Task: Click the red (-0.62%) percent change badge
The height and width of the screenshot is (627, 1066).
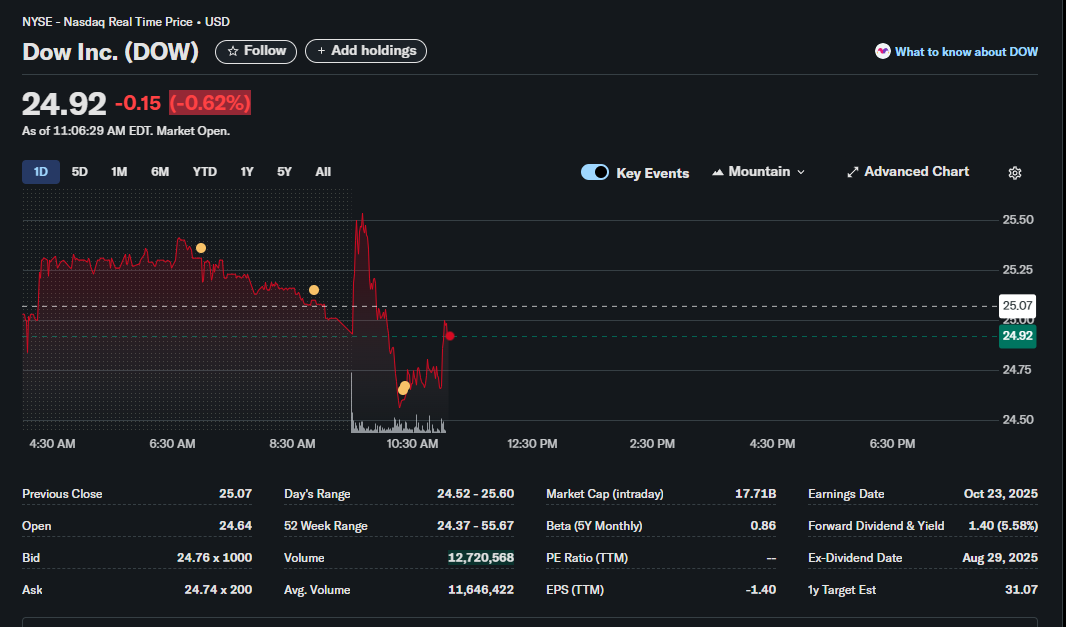Action: 210,103
